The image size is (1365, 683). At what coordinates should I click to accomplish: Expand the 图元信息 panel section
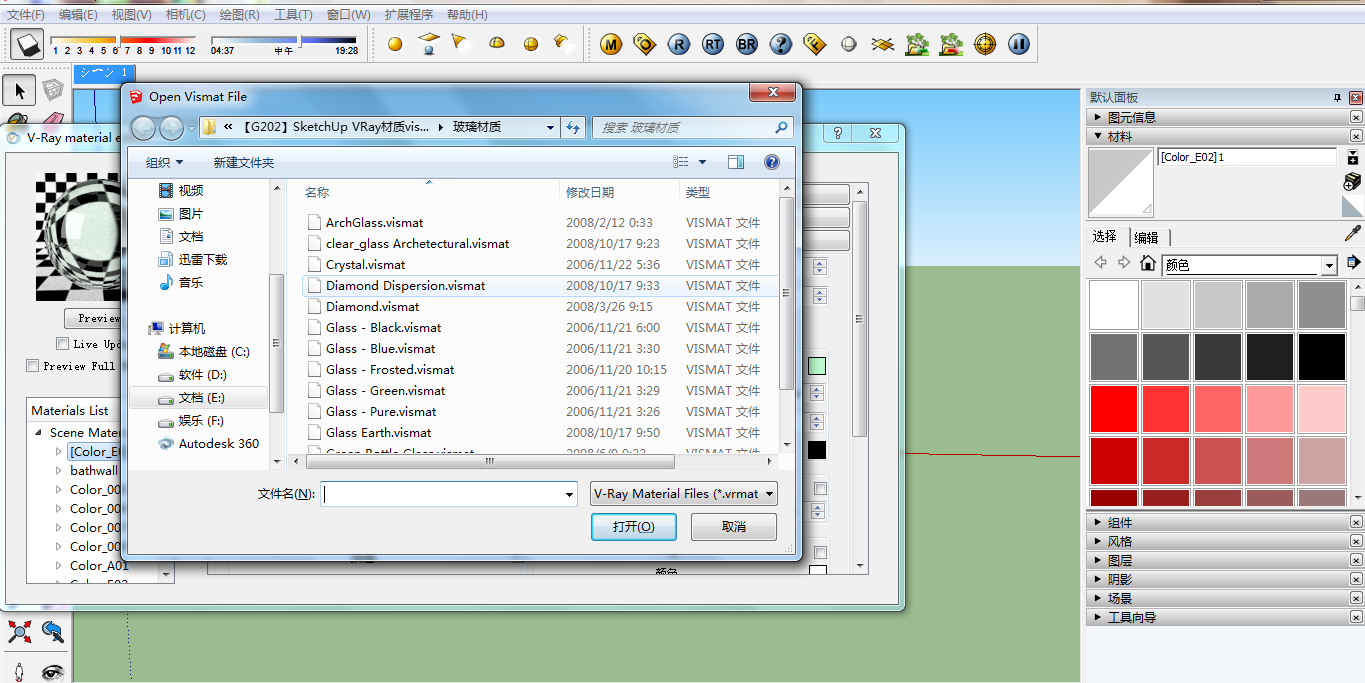(1099, 116)
